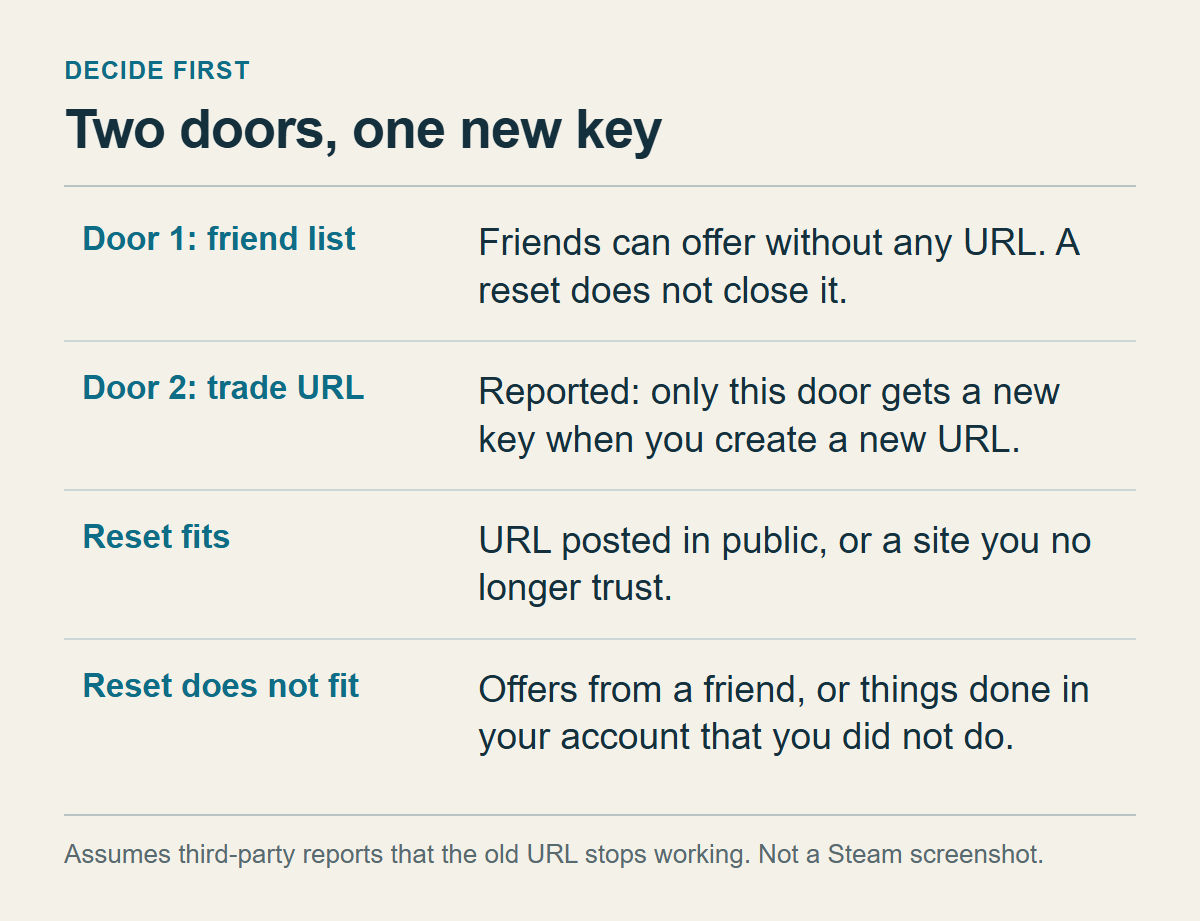Click the line longer trust
Viewport: 1200px width, 921px height.
click(575, 588)
